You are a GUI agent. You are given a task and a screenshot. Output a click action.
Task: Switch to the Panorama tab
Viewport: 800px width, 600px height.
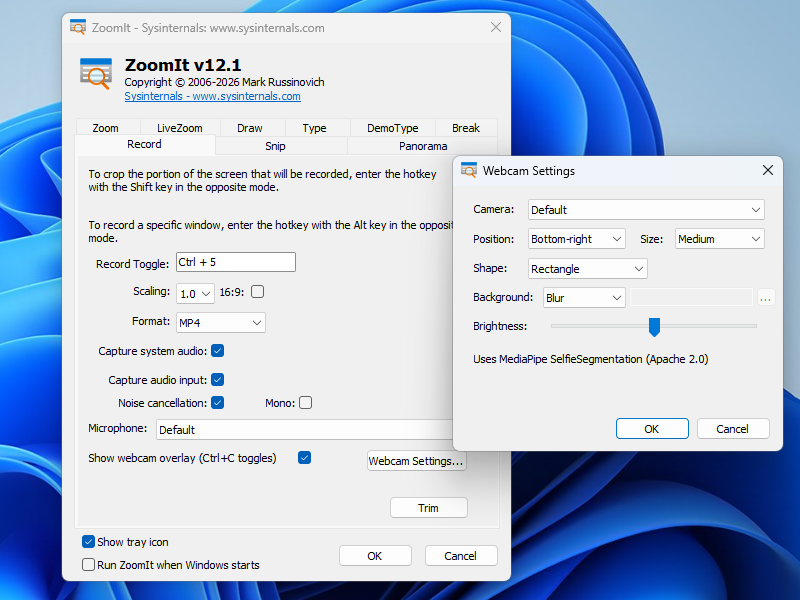(423, 146)
